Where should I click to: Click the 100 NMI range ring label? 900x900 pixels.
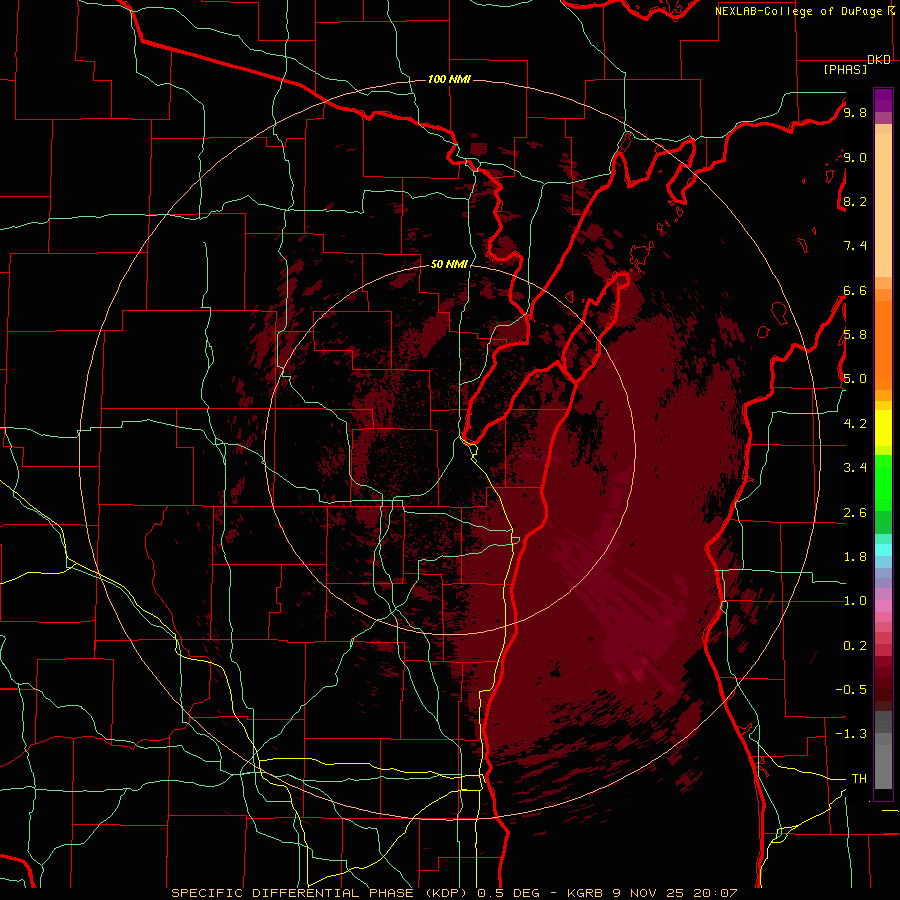tap(449, 79)
